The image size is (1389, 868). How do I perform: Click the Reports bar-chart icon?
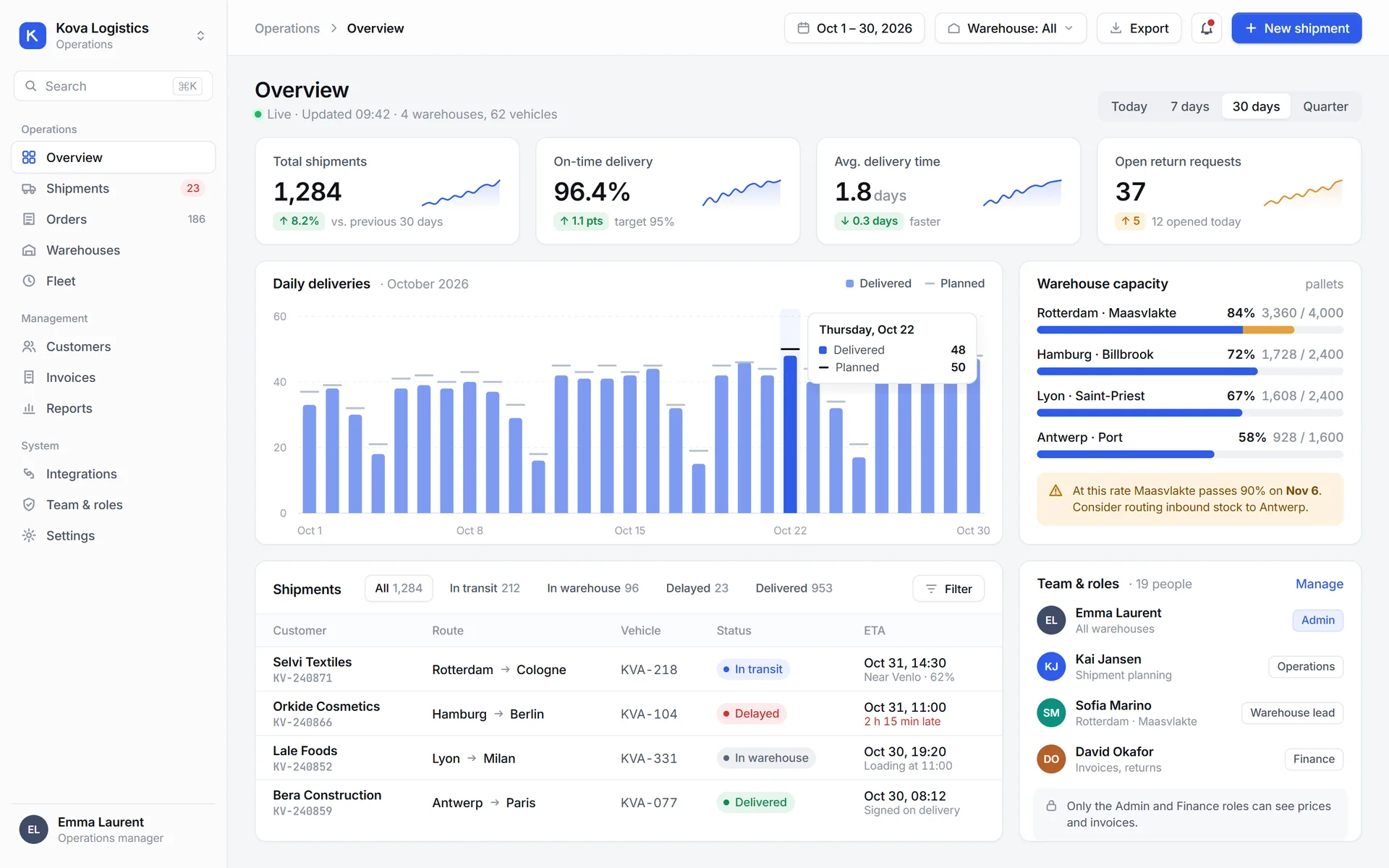point(29,408)
